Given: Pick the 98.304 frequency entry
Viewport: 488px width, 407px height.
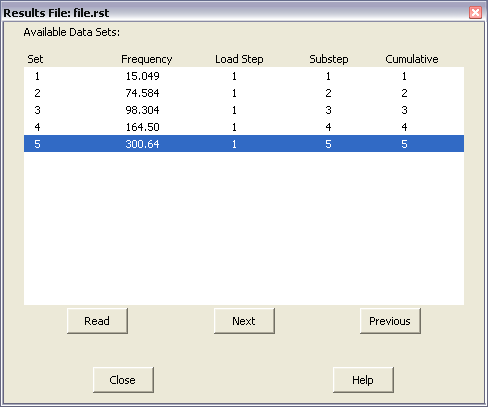Looking at the screenshot, I should pyautogui.click(x=142, y=110).
